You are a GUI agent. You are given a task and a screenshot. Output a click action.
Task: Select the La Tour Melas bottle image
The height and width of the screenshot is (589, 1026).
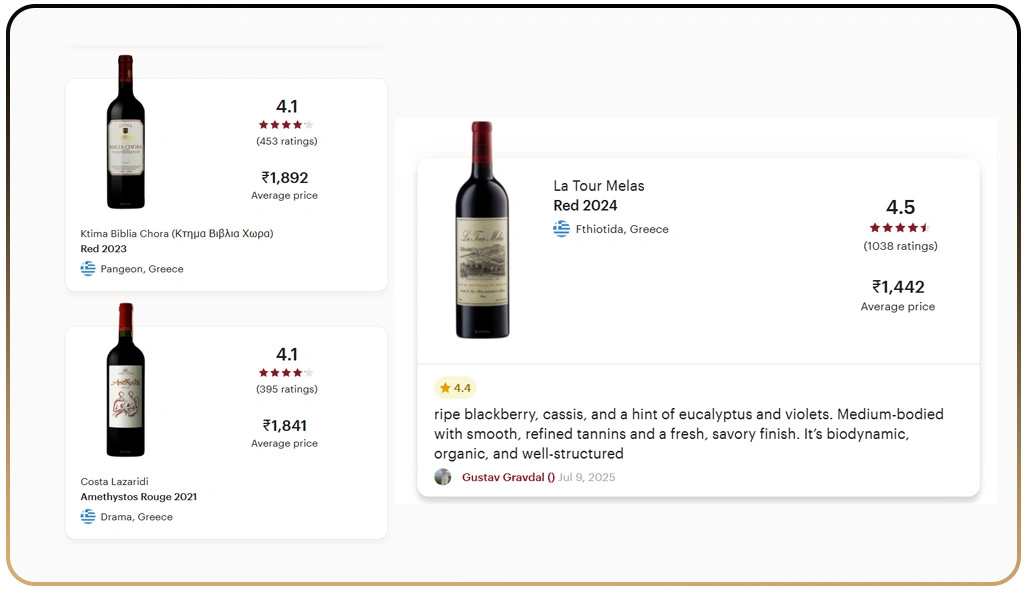coord(482,230)
